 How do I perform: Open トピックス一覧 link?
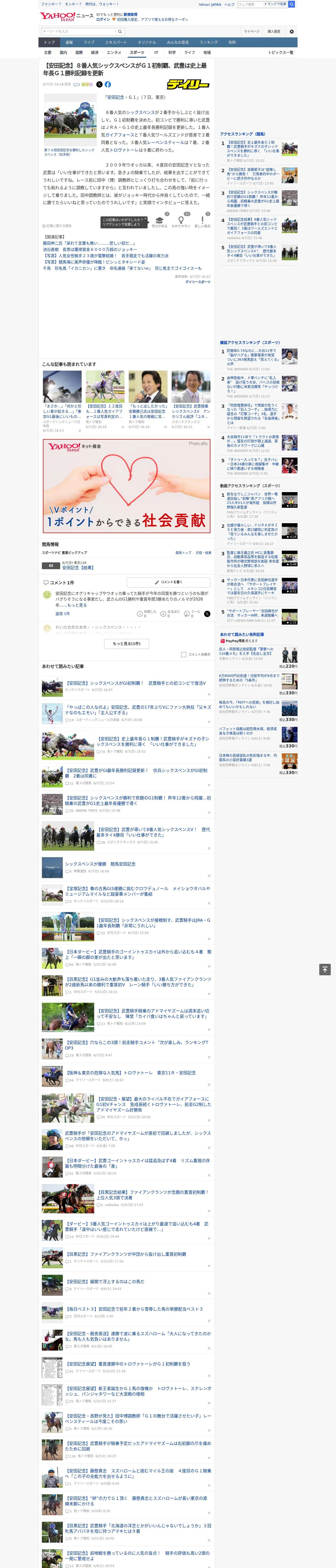pos(281,52)
